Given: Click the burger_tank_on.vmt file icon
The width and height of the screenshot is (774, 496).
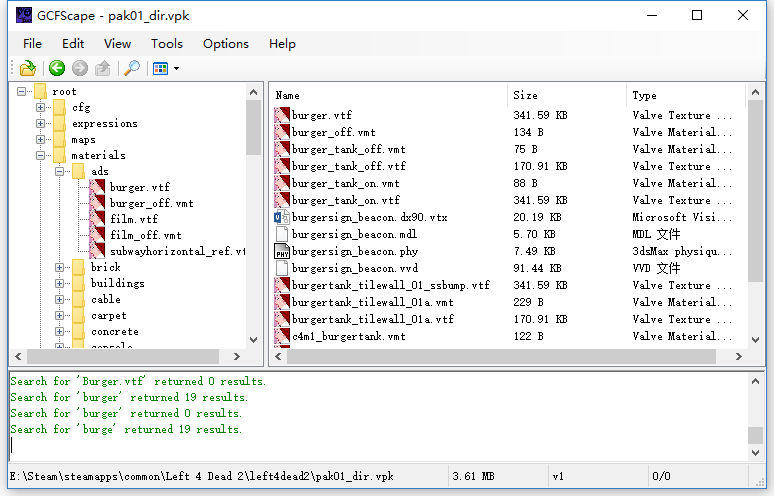Looking at the screenshot, I should [282, 183].
